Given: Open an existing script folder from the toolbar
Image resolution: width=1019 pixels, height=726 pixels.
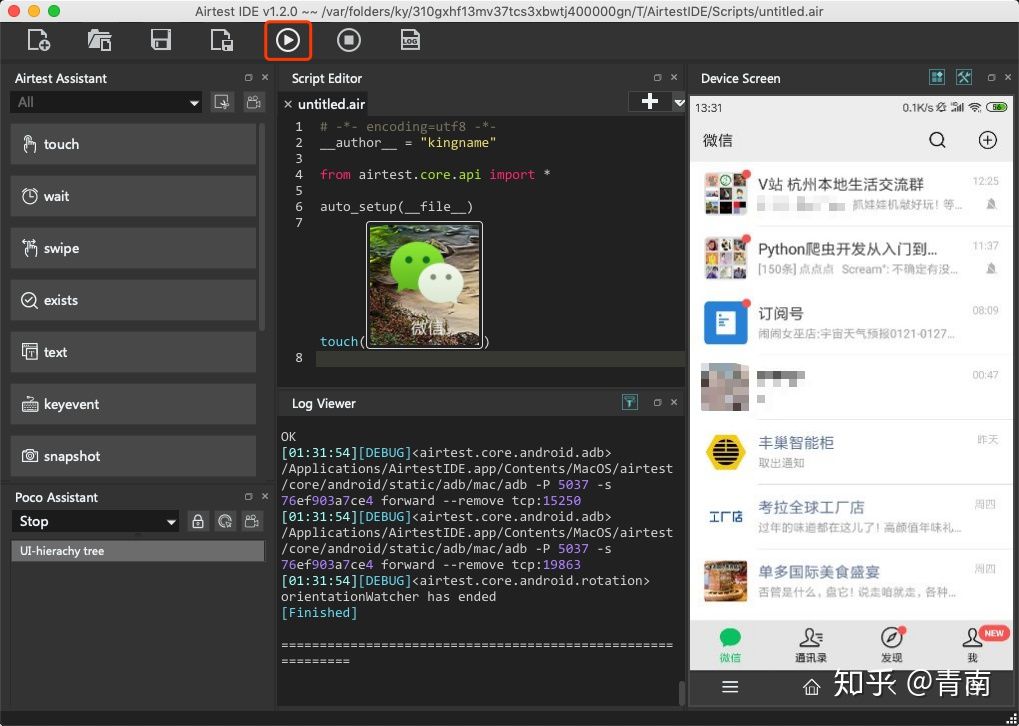Looking at the screenshot, I should [99, 40].
